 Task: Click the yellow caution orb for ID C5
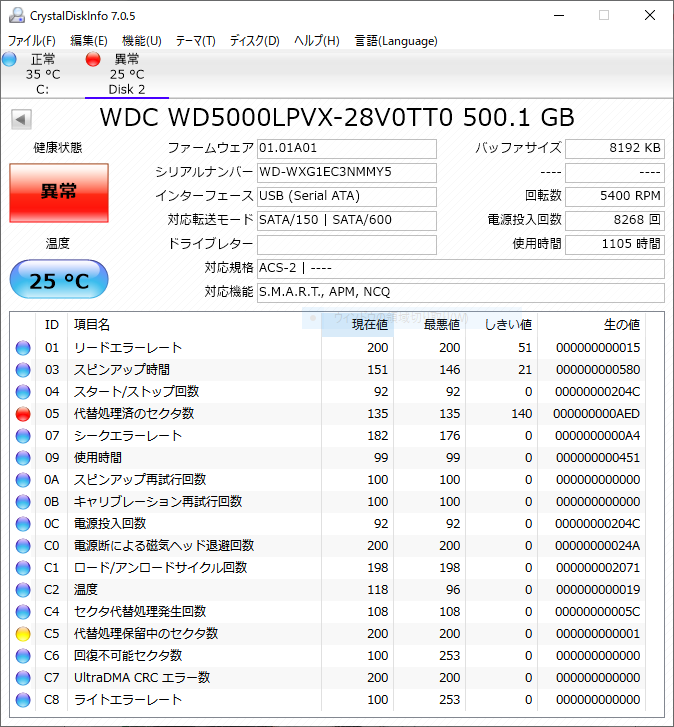click(x=23, y=634)
